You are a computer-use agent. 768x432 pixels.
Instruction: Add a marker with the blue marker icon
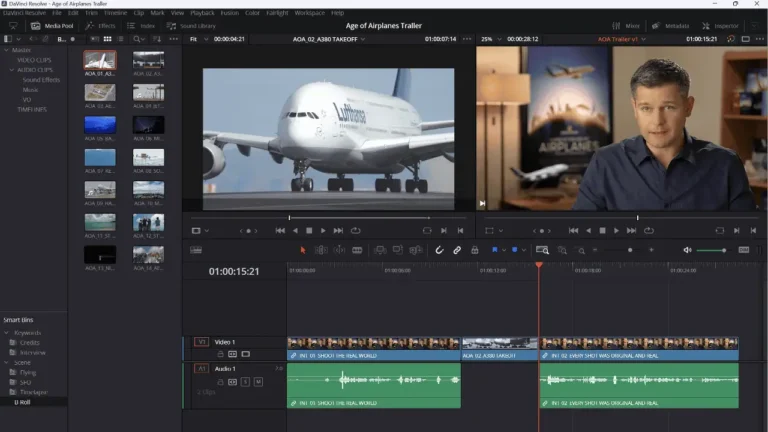tap(515, 250)
